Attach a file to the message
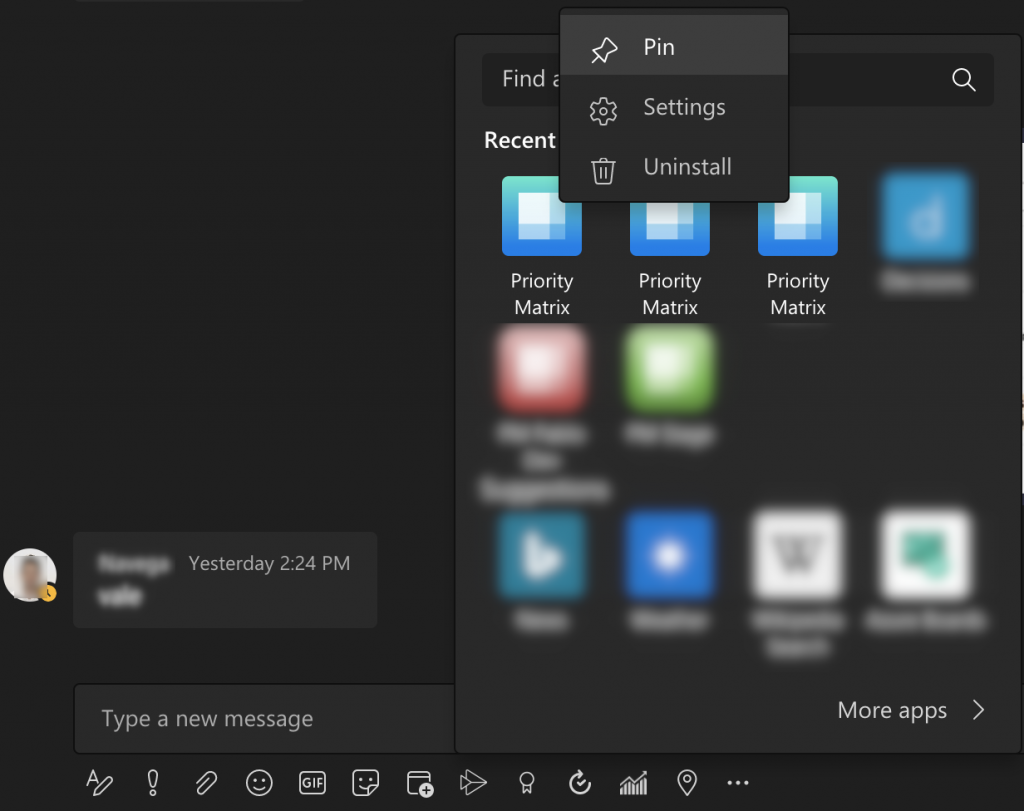 205,783
